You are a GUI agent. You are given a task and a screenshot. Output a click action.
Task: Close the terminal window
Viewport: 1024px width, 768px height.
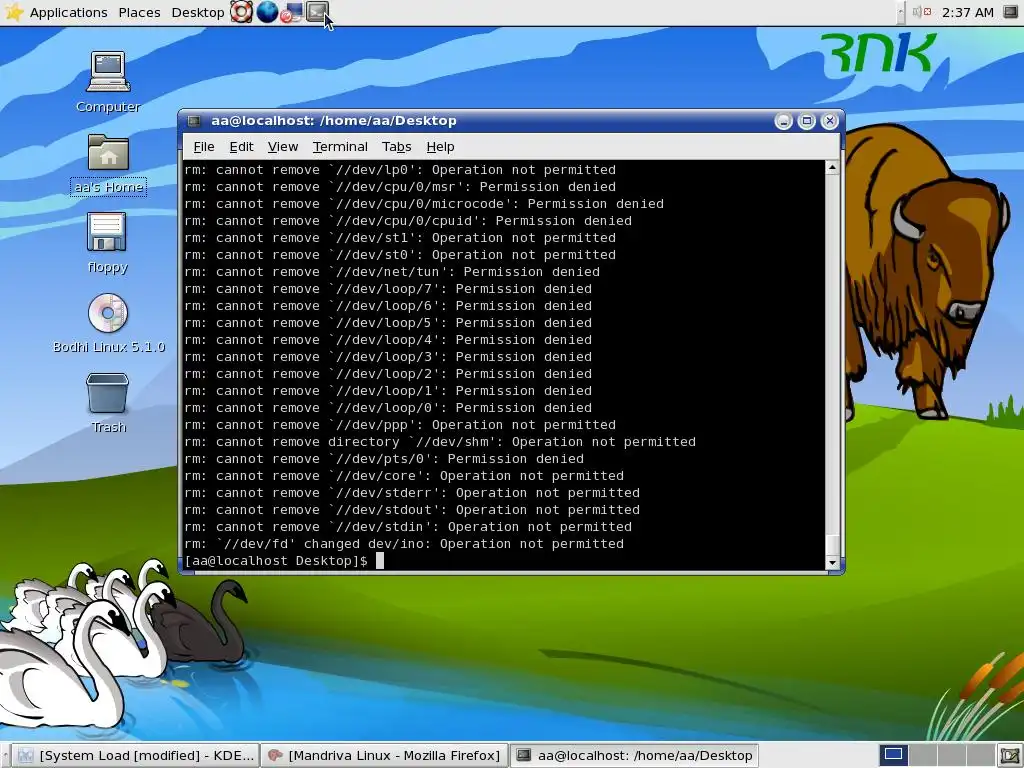[x=830, y=121]
